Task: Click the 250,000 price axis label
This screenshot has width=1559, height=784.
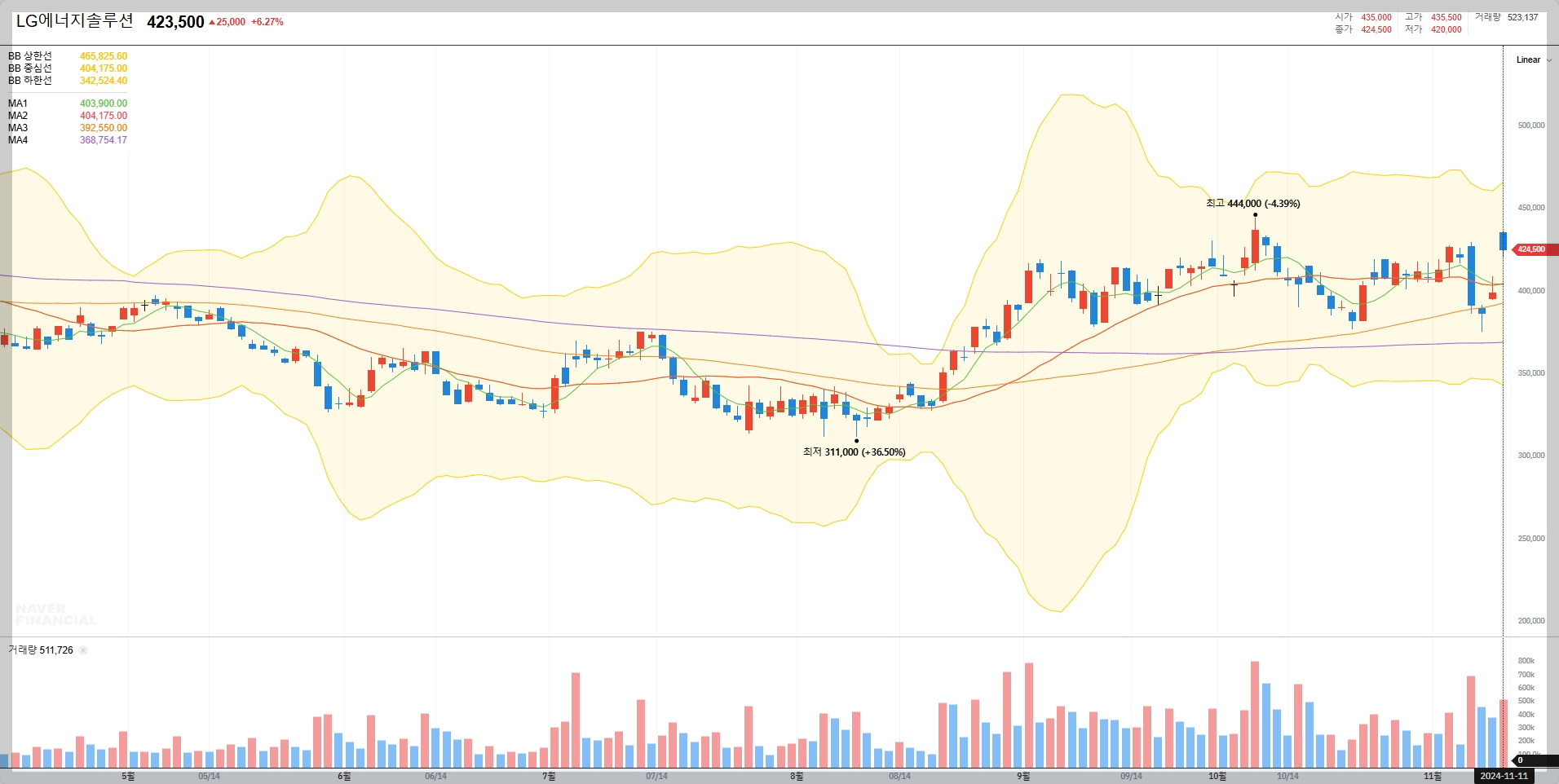Action: (1530, 539)
